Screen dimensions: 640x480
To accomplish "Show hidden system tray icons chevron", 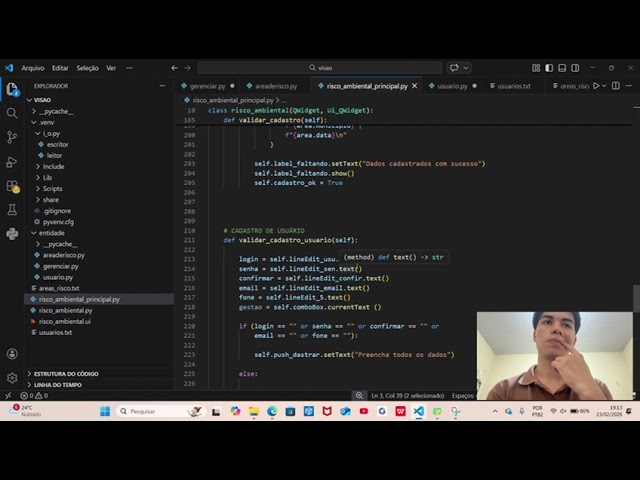I will tap(495, 411).
